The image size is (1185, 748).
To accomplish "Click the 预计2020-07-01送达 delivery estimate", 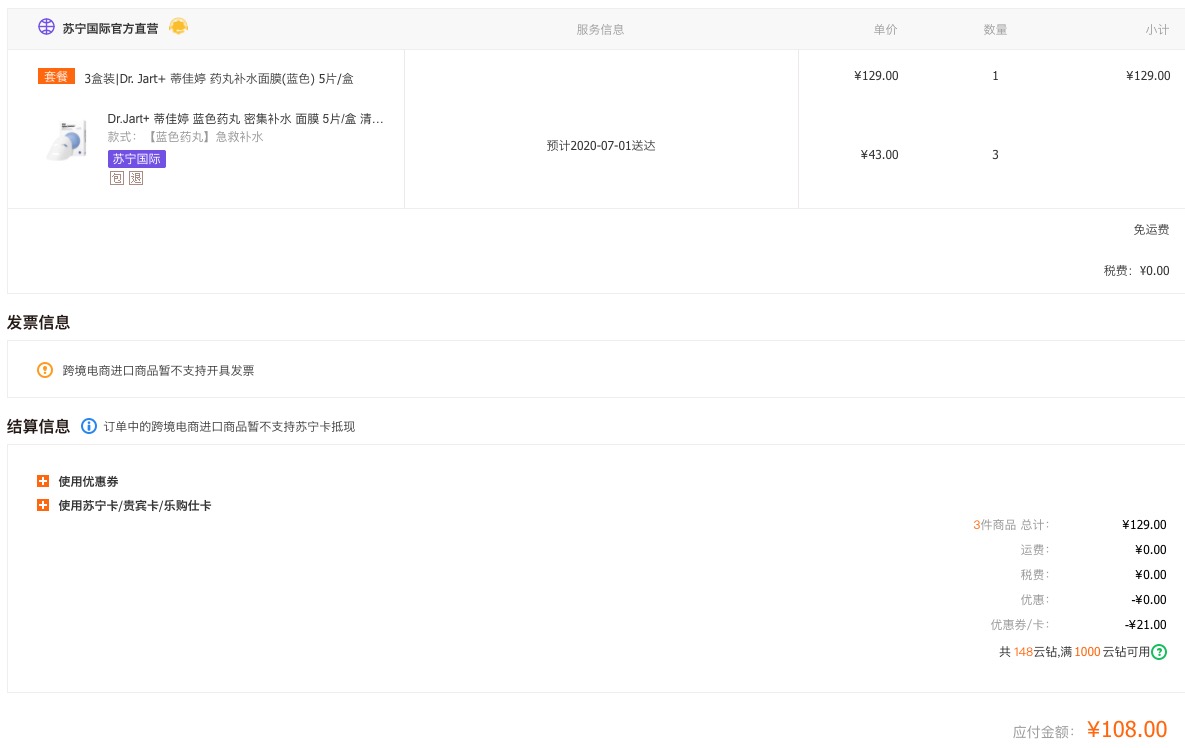I will point(601,146).
